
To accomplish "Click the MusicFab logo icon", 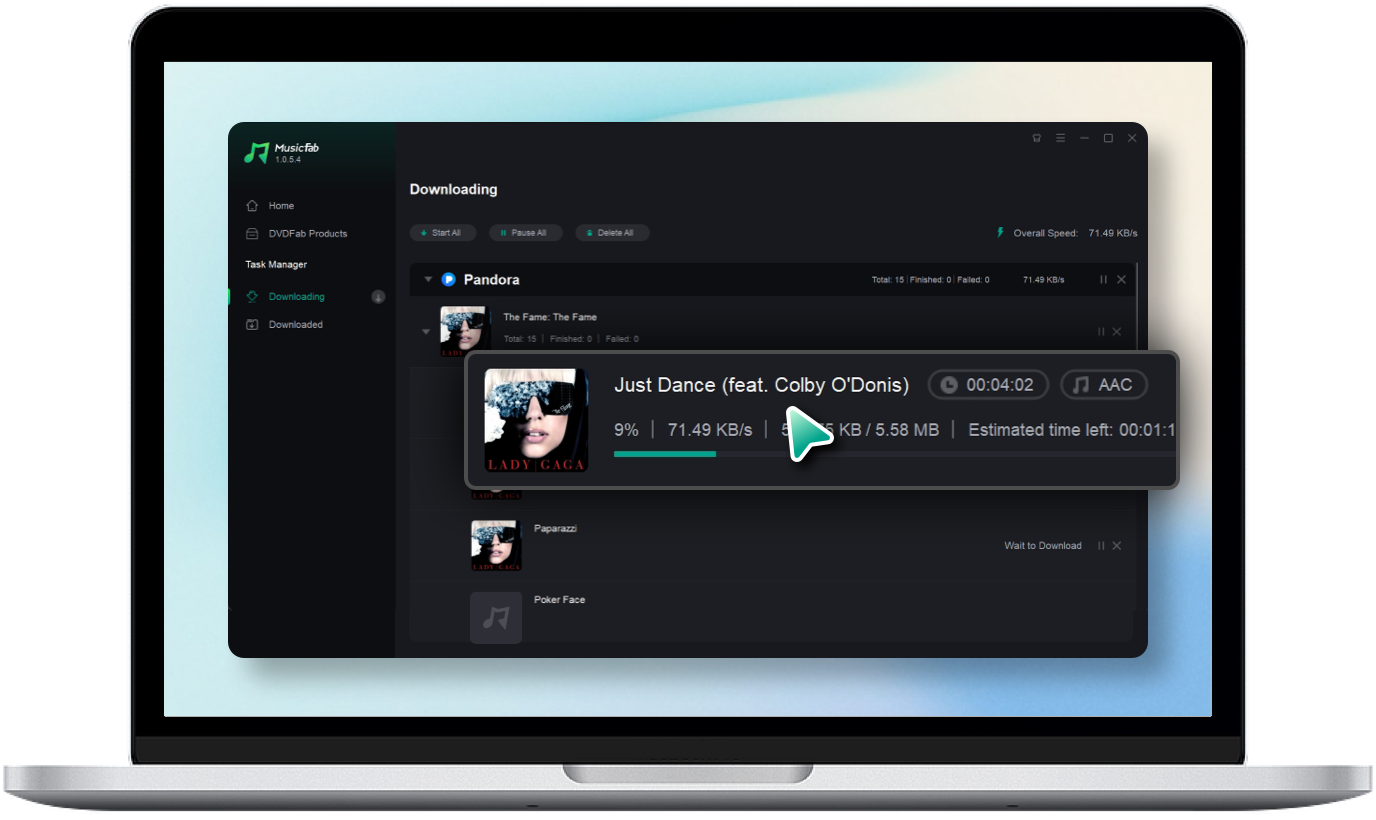I will [x=257, y=152].
